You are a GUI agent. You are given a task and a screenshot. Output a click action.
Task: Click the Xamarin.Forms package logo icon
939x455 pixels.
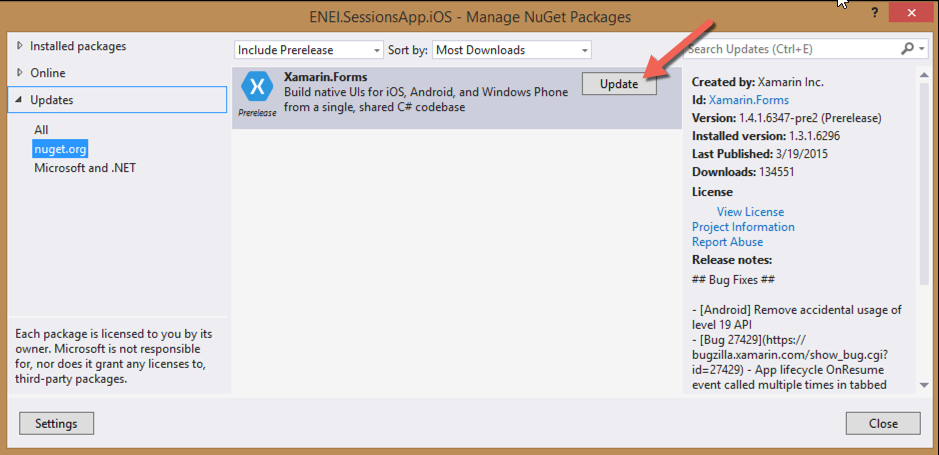point(257,87)
